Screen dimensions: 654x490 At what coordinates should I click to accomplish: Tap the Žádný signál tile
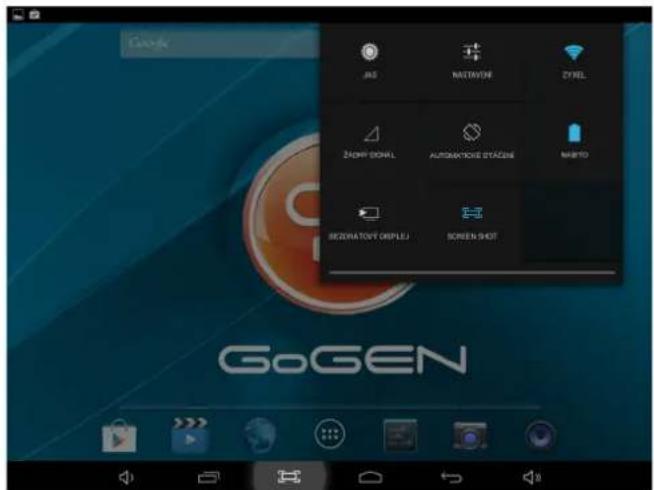pyautogui.click(x=370, y=142)
